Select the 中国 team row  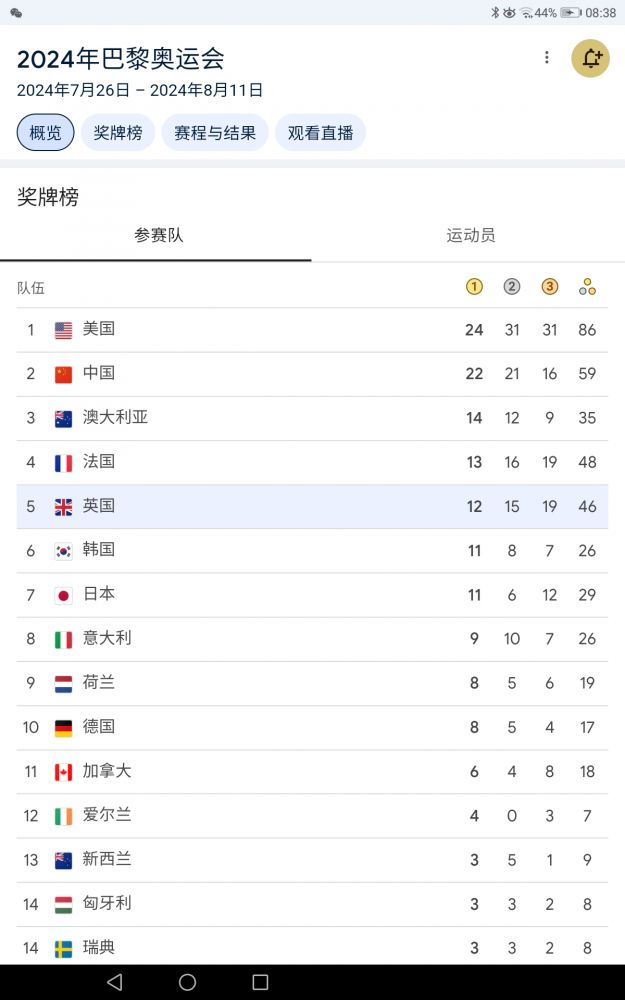tap(312, 374)
